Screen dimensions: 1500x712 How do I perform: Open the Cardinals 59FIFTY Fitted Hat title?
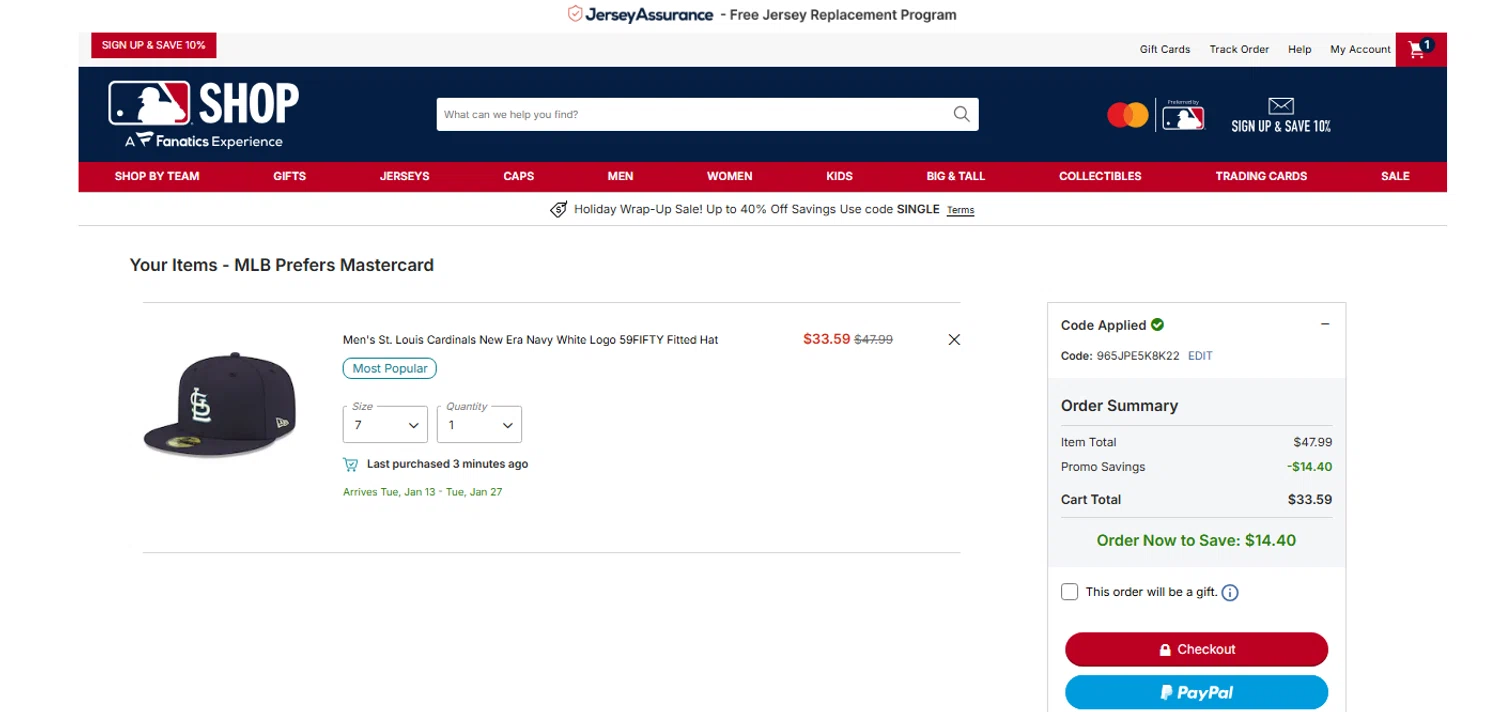click(530, 340)
